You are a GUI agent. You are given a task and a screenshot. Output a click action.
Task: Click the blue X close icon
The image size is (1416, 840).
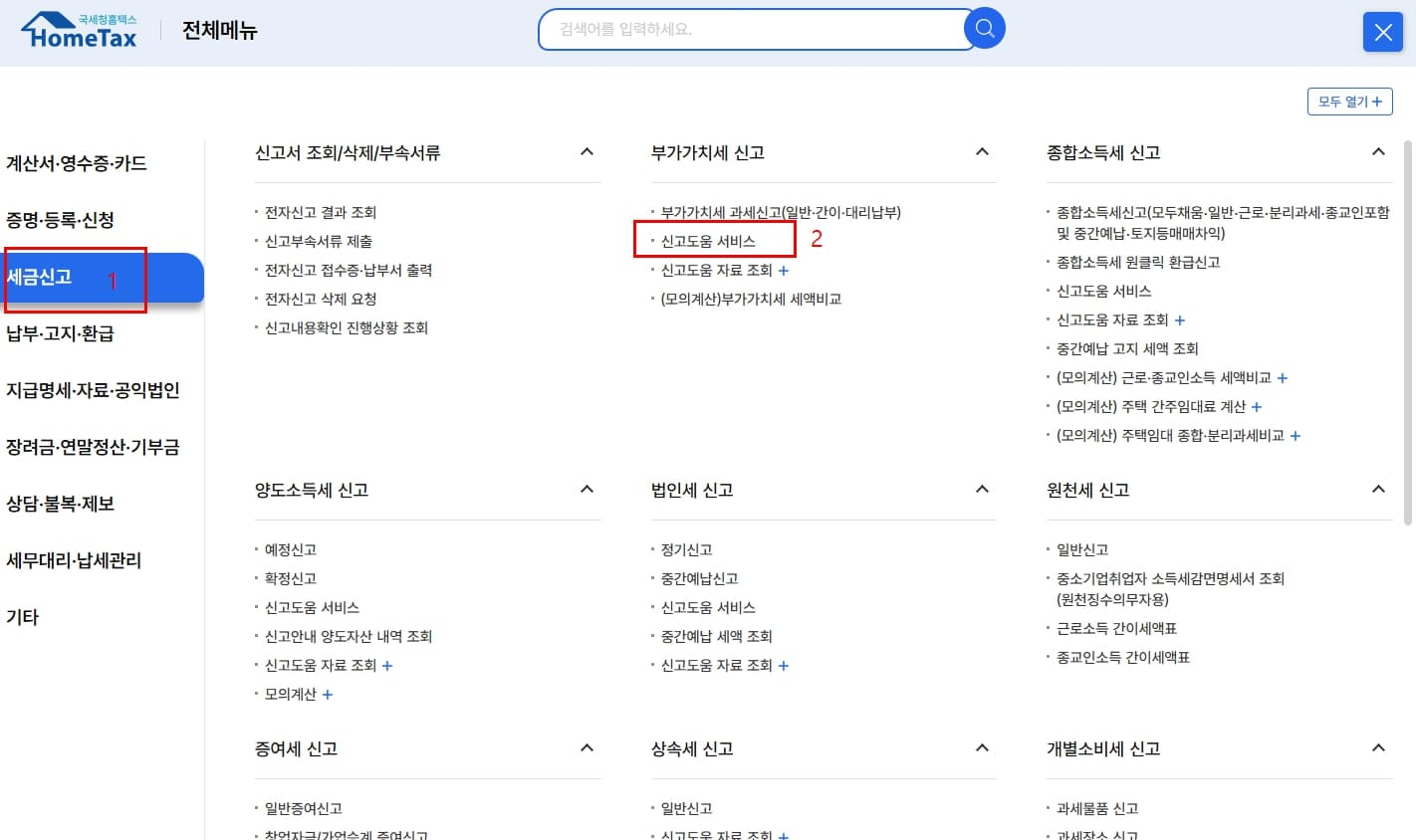click(1382, 32)
